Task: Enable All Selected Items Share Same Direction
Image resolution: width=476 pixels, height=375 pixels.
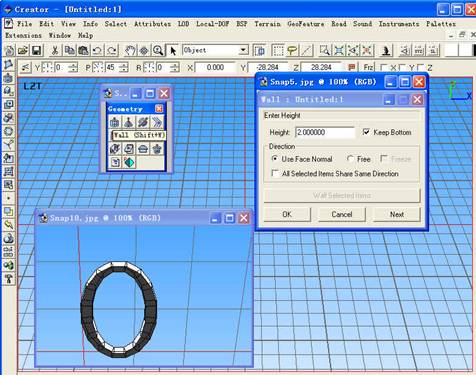Action: click(275, 174)
